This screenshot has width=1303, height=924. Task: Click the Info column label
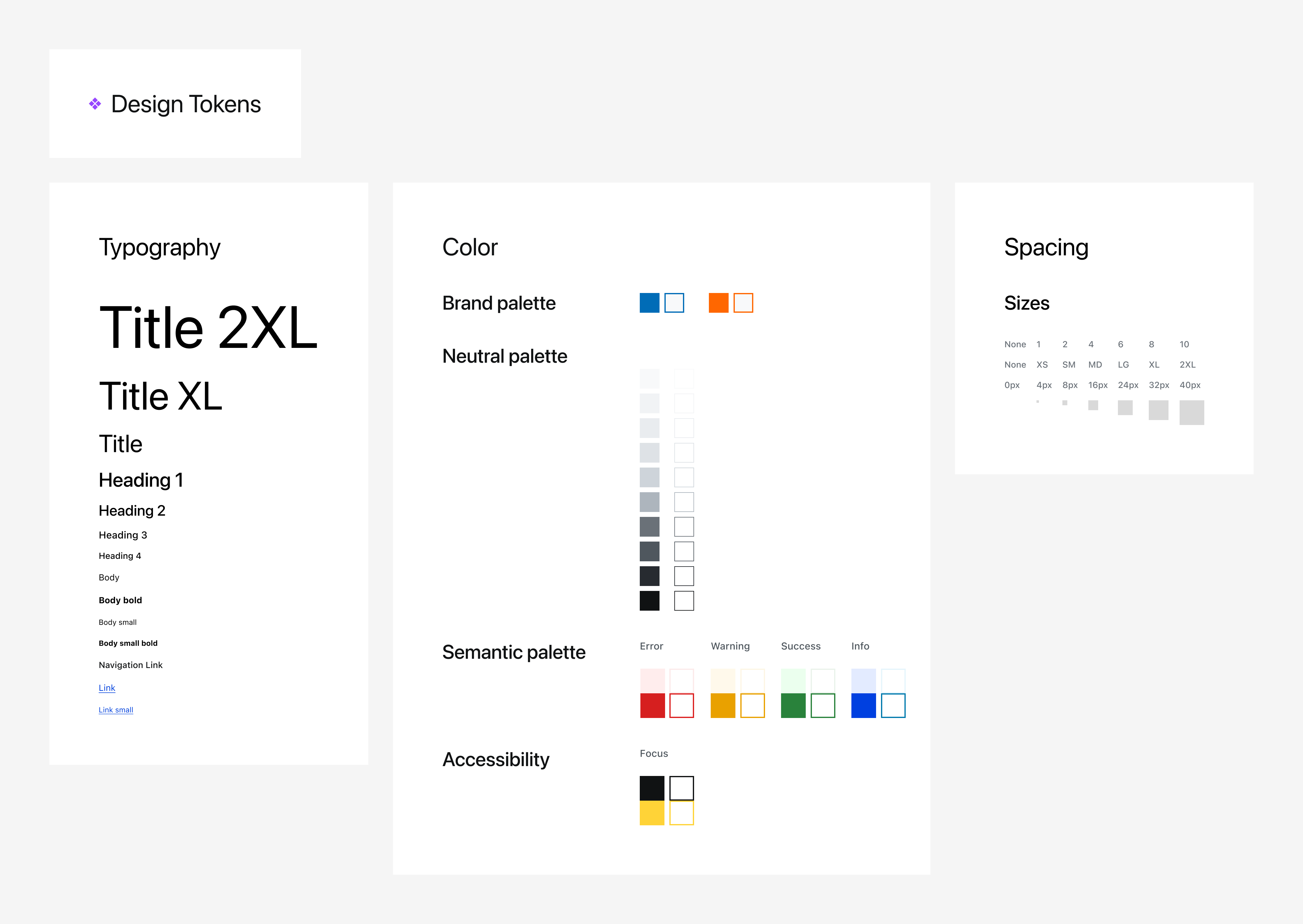pyautogui.click(x=860, y=646)
